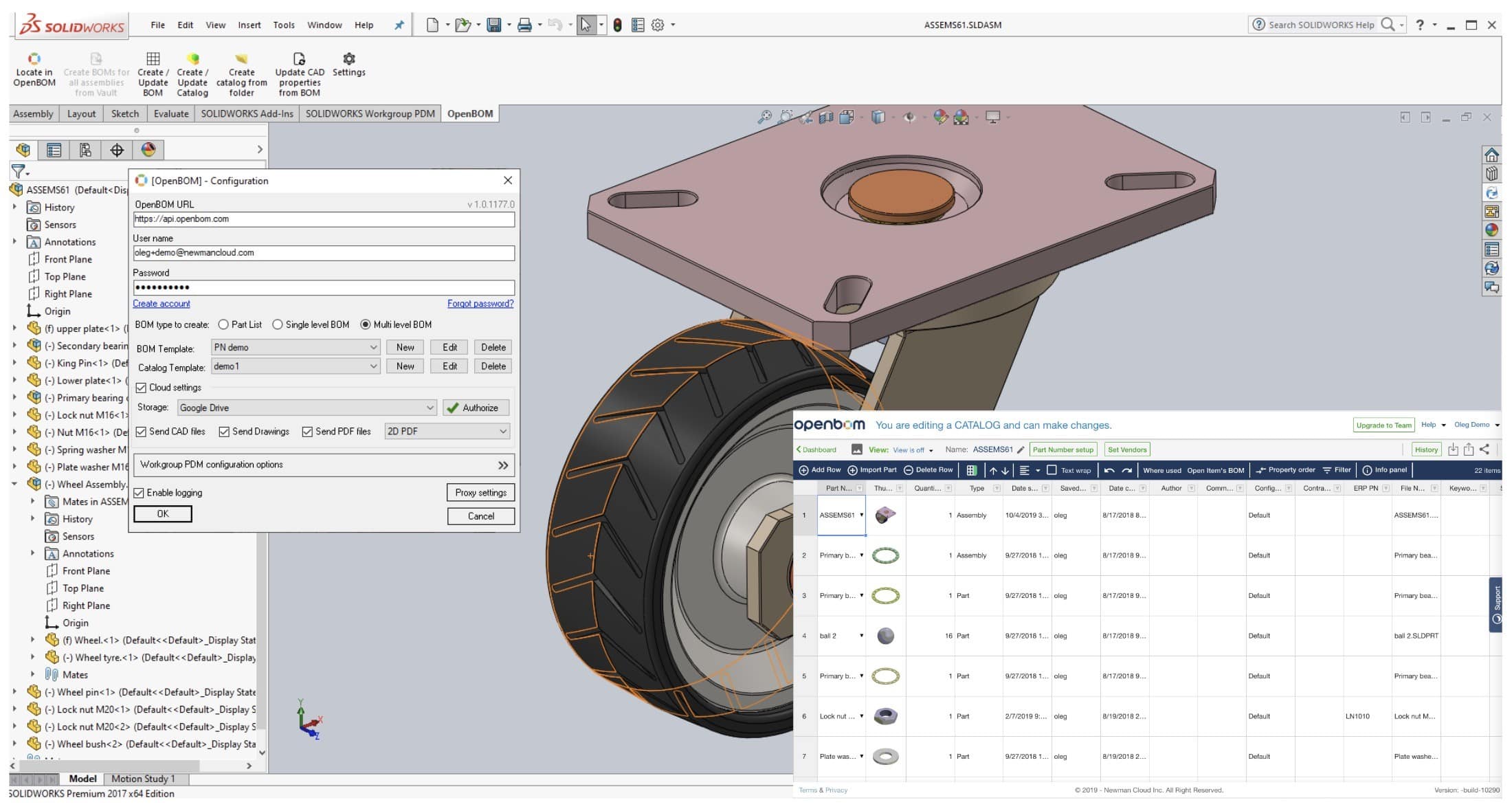Enable the Cloud settings checkbox
The height and width of the screenshot is (811, 1512).
click(x=141, y=388)
